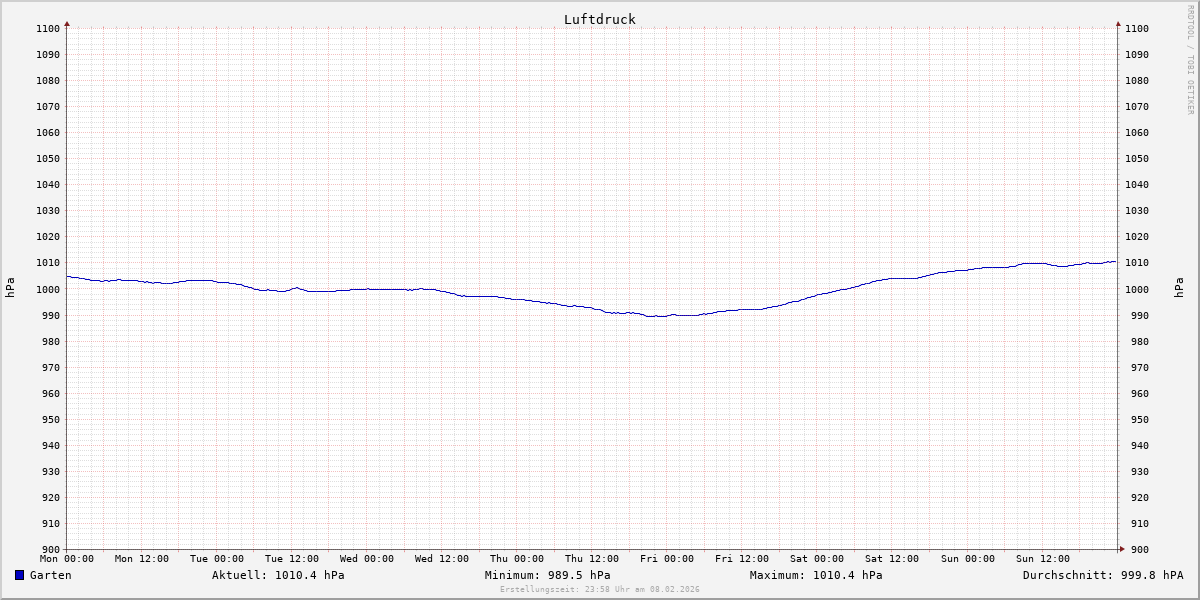
Task: Click the RRDTOOL / TOBI OETIKER watermark
Action: (1190, 60)
